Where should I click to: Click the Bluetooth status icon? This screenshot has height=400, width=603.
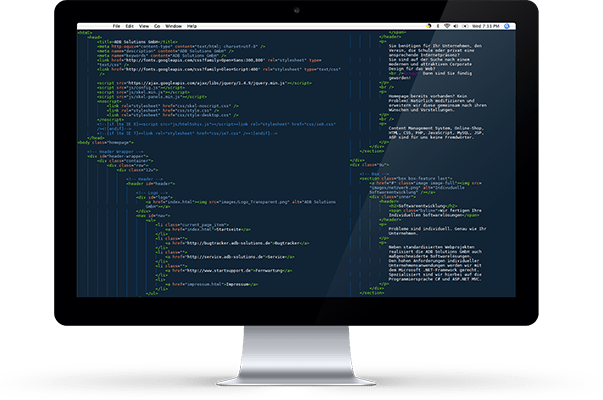438,26
